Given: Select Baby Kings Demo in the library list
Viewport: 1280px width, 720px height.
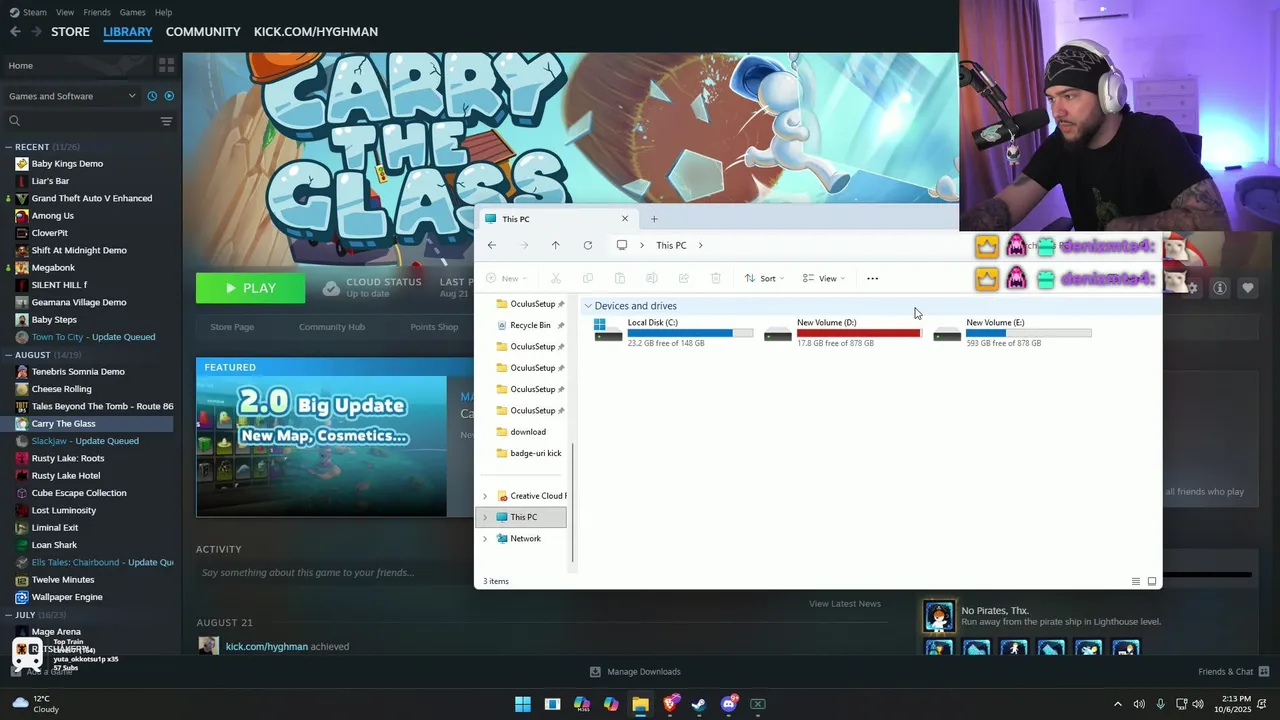Looking at the screenshot, I should 67,164.
